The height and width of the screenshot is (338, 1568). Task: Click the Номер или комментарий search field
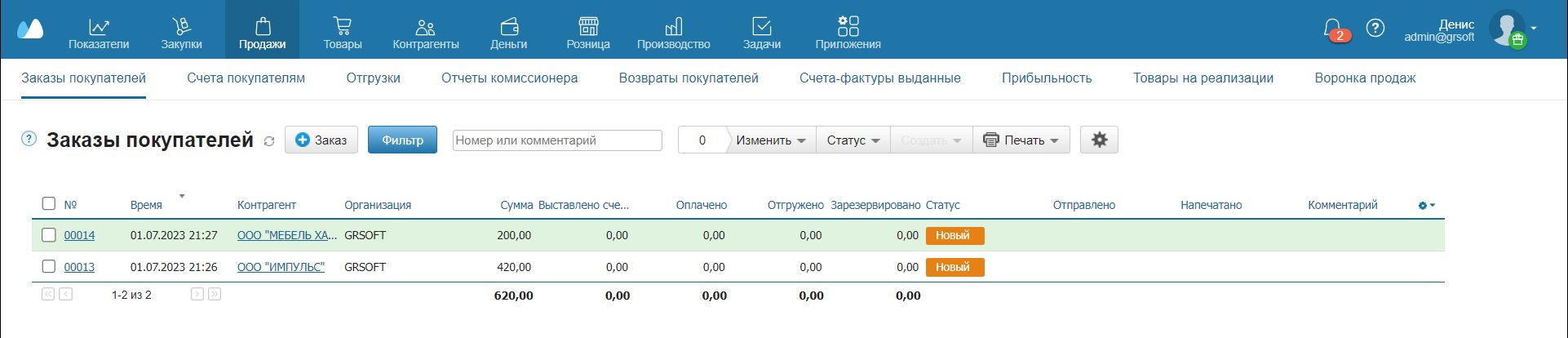click(556, 140)
